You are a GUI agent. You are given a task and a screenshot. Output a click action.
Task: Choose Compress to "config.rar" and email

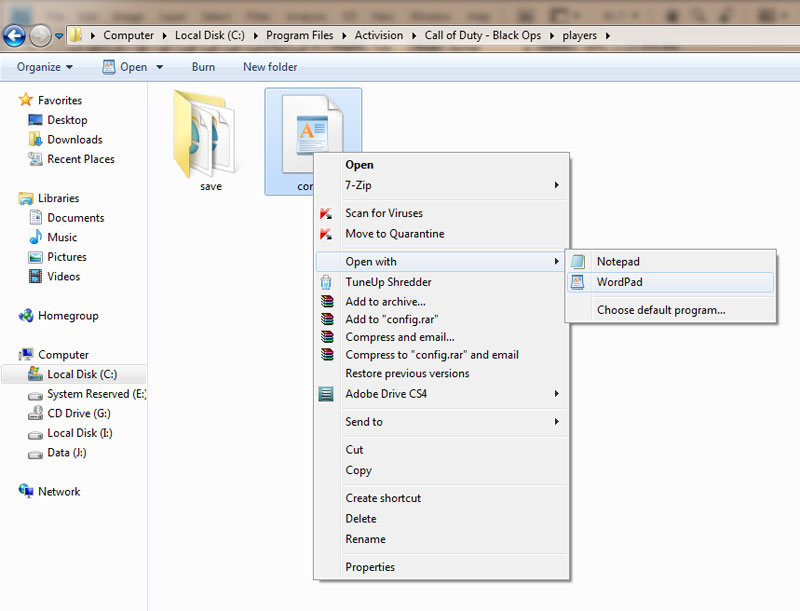click(442, 355)
